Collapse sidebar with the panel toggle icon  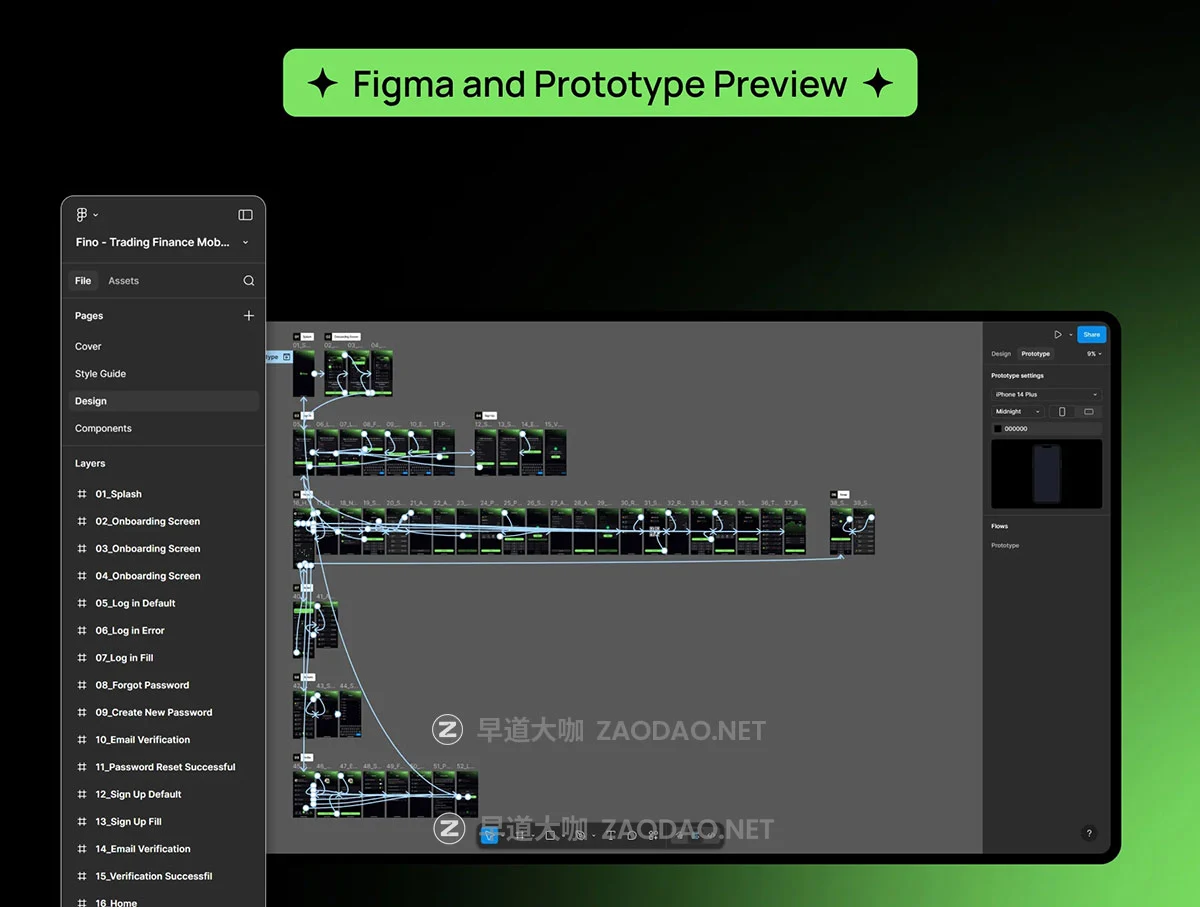[245, 215]
